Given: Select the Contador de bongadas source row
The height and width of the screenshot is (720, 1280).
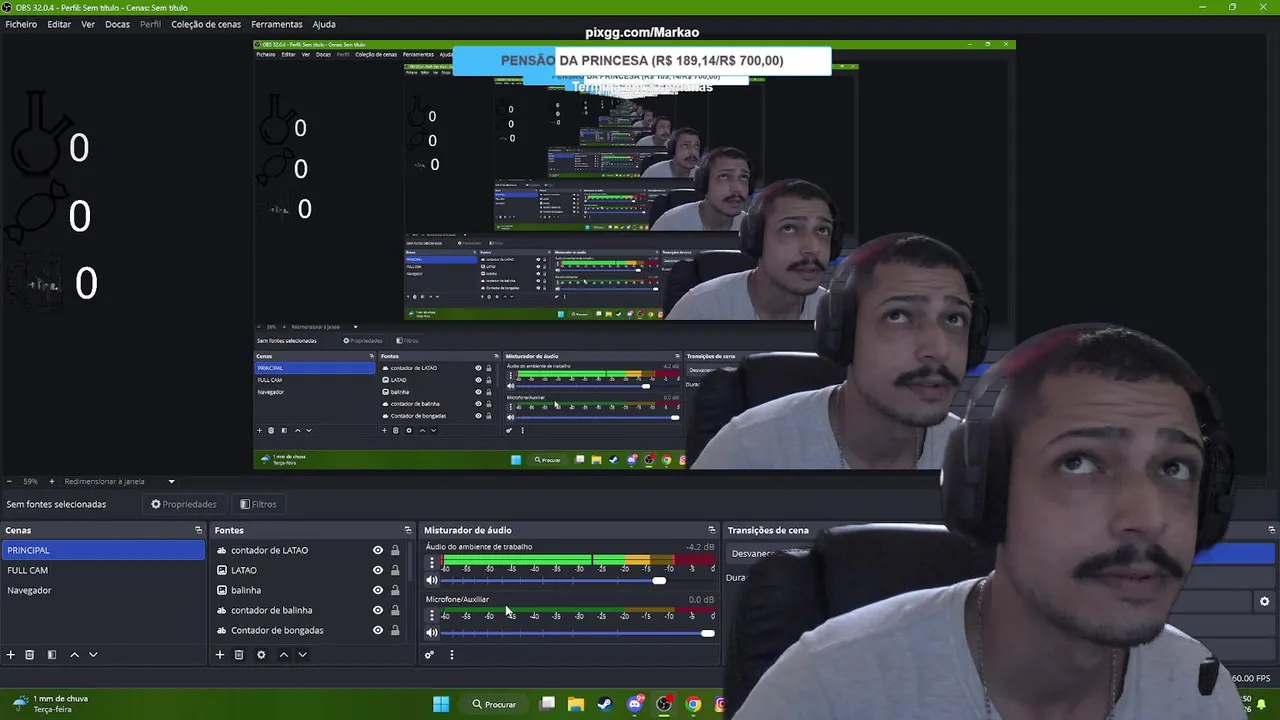Looking at the screenshot, I should click(x=311, y=630).
